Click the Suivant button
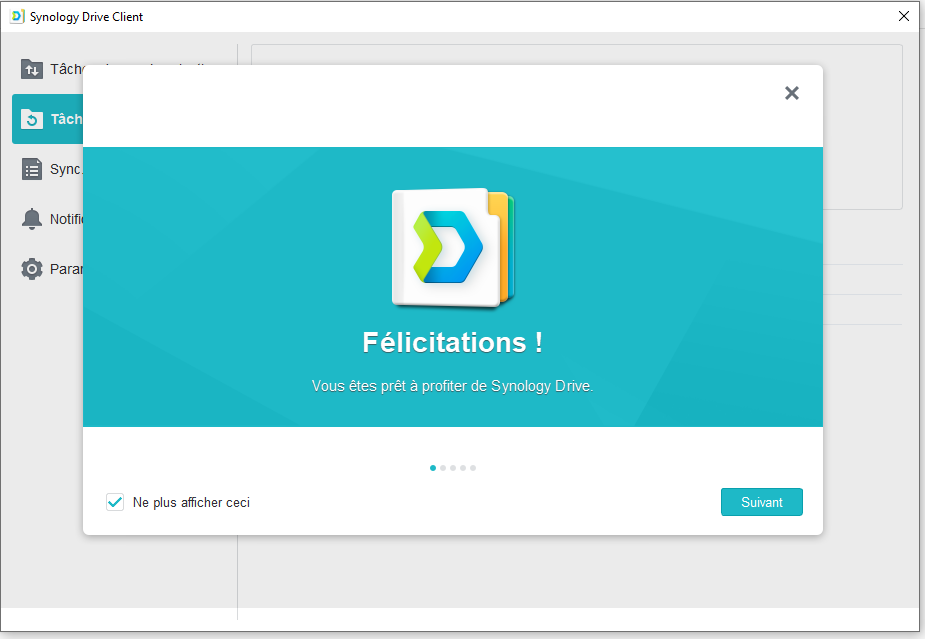This screenshot has width=925, height=639. 761,502
